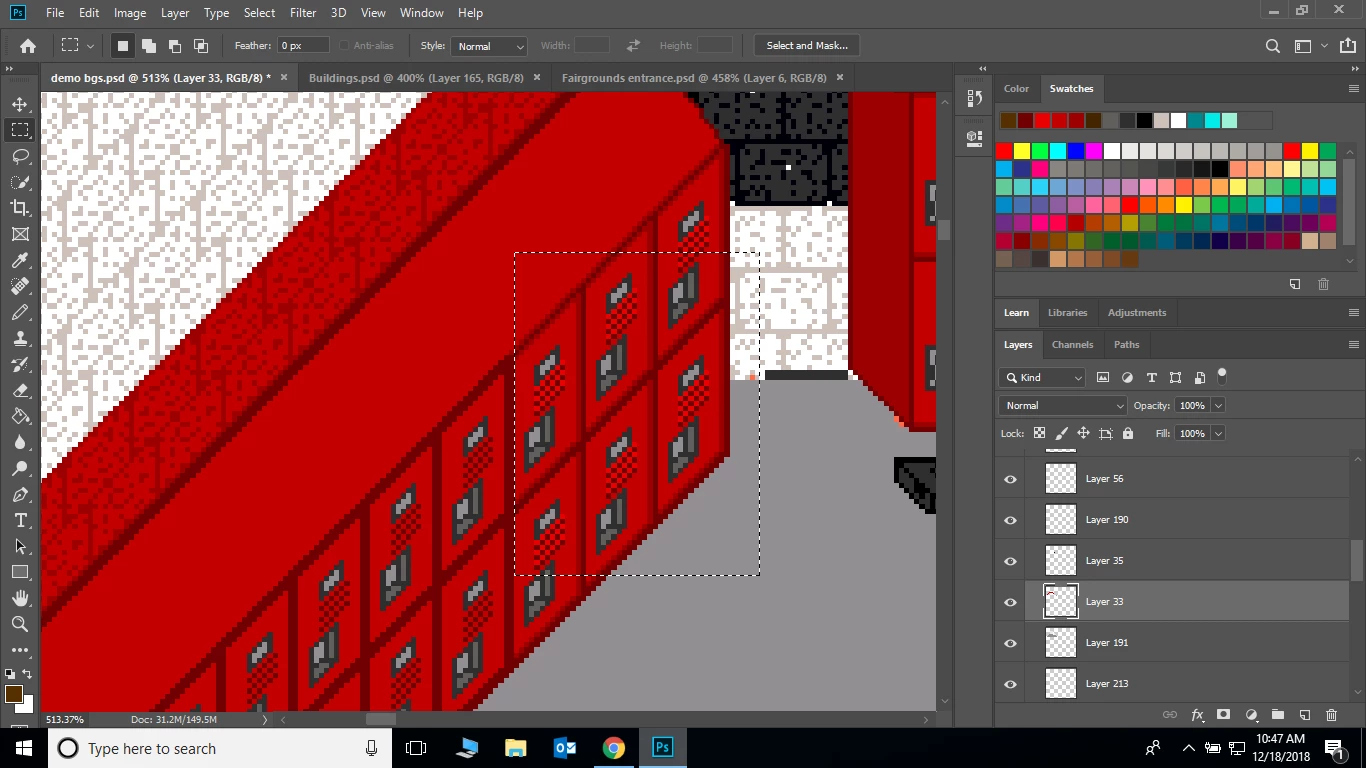Select the Dodge tool

coord(20,468)
